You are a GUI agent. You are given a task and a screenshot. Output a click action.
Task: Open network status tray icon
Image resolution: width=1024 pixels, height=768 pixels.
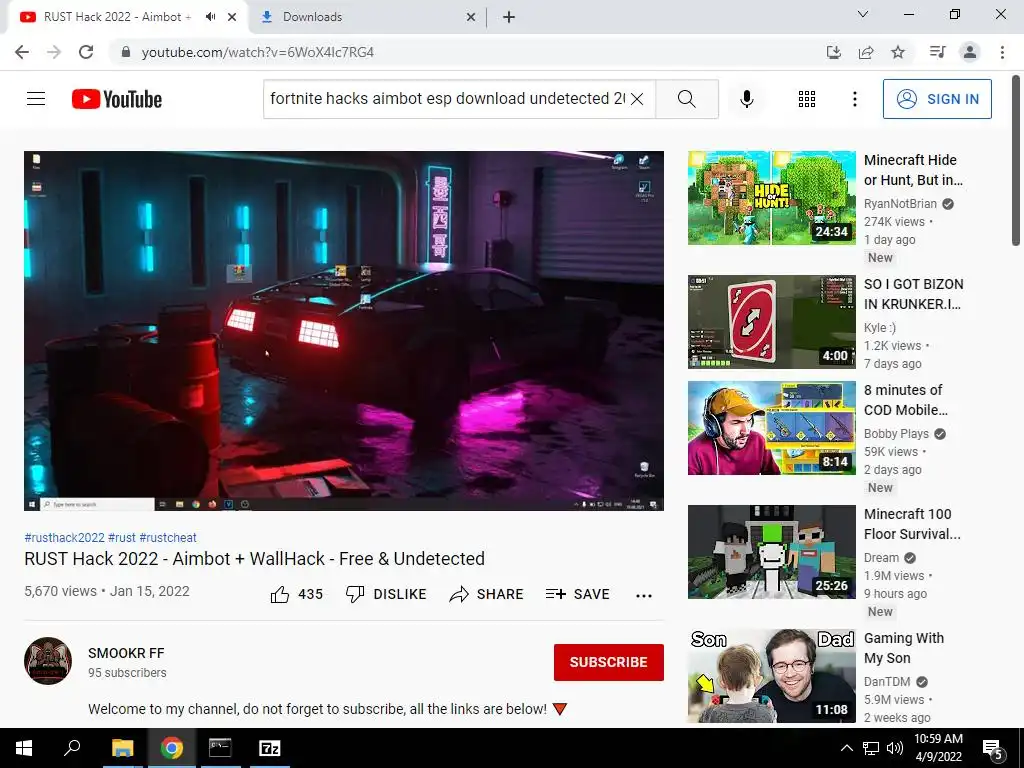pyautogui.click(x=871, y=748)
